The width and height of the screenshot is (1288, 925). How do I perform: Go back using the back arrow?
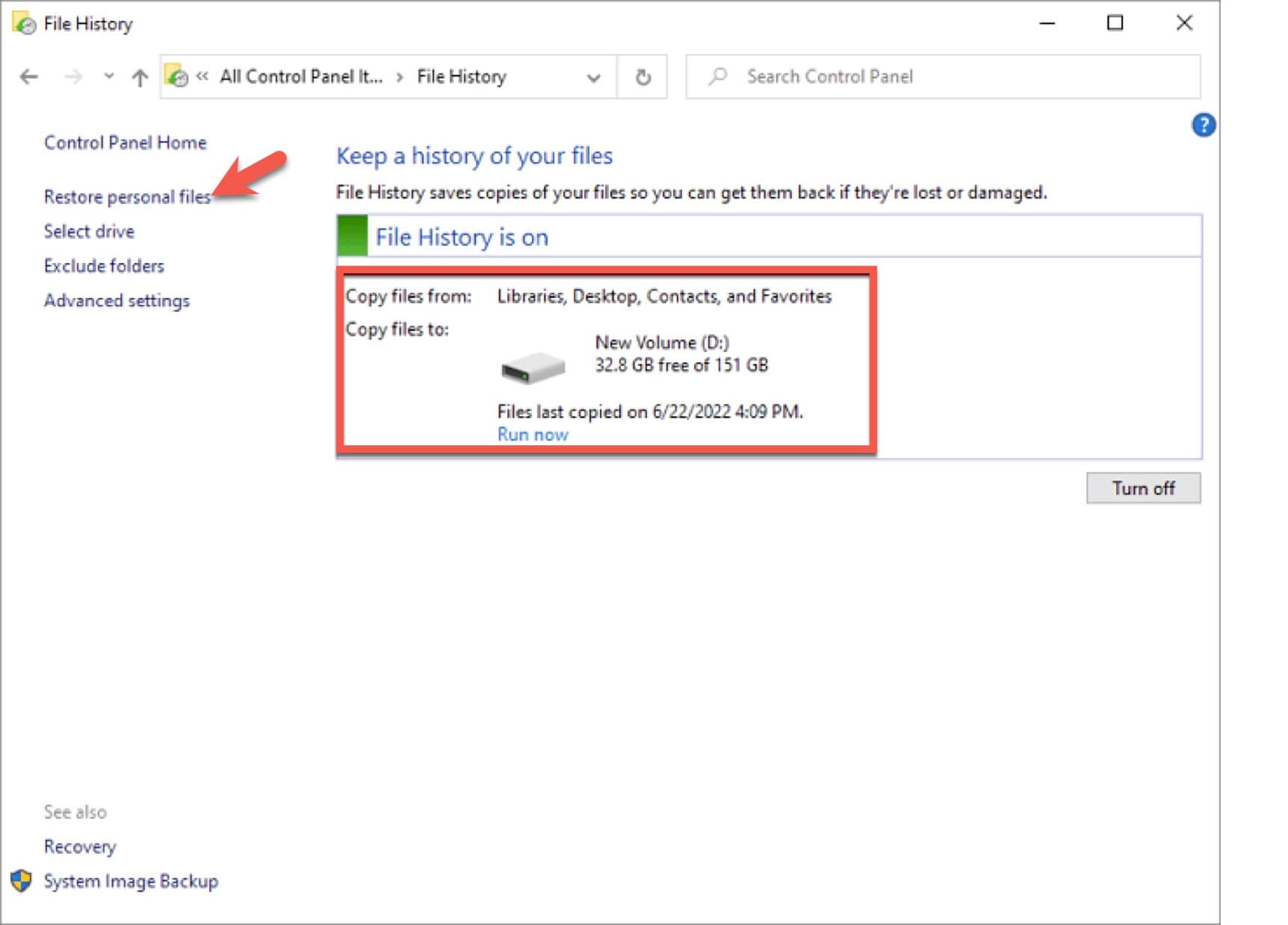(x=29, y=76)
